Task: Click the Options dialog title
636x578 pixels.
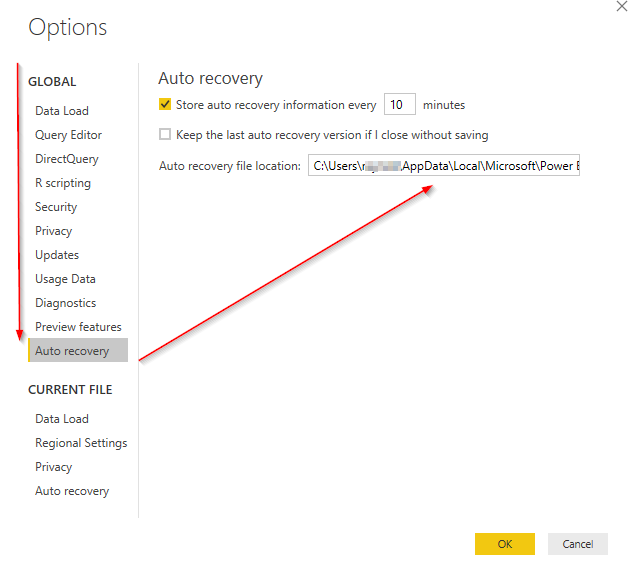Action: coord(68,28)
